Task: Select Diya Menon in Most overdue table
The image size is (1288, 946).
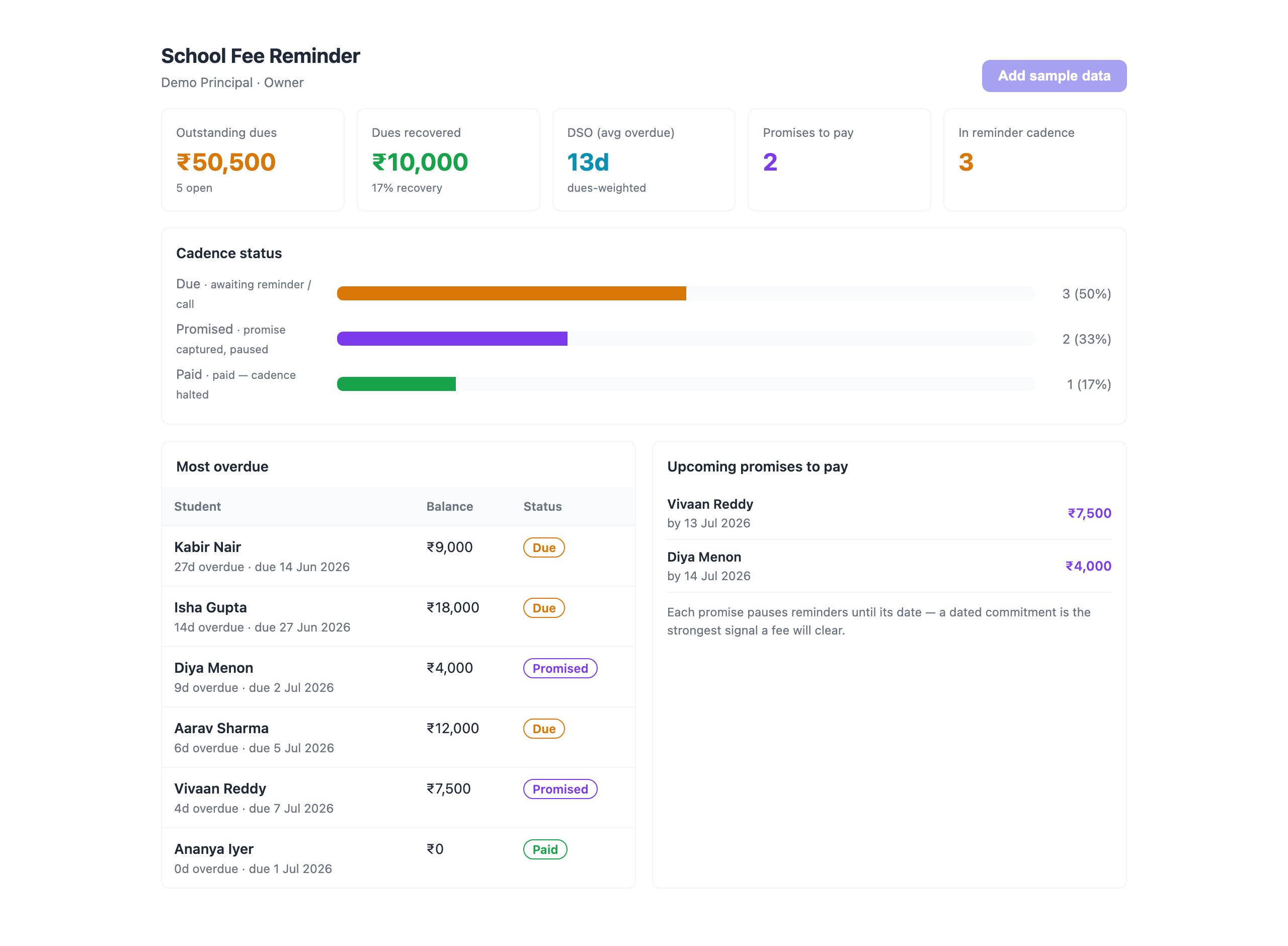Action: click(213, 668)
